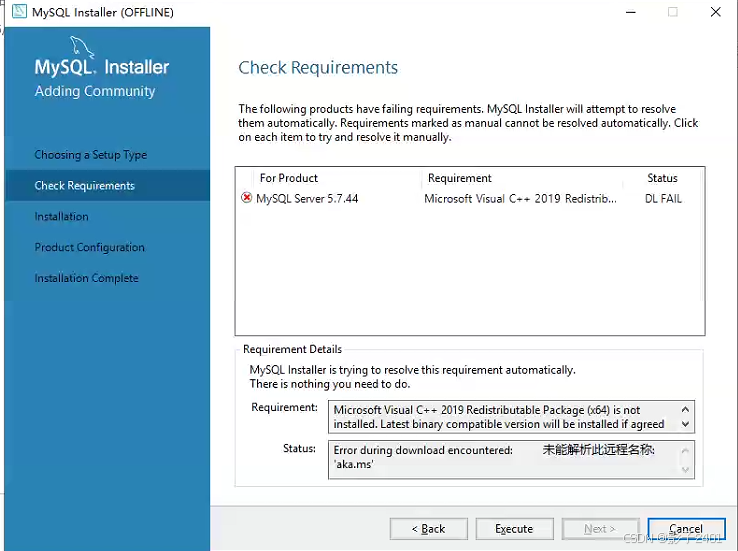738x551 pixels.
Task: Click the Cancel button
Action: click(x=686, y=529)
